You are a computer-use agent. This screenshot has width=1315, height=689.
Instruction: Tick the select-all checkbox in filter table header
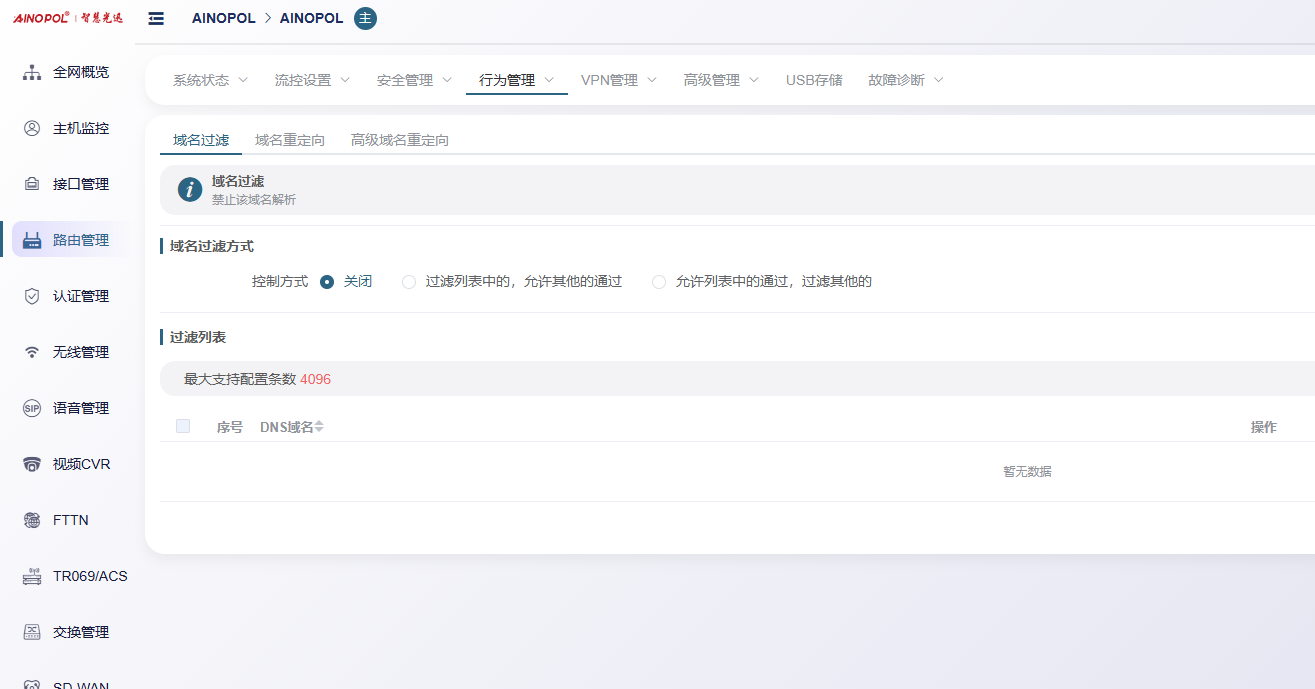(183, 426)
